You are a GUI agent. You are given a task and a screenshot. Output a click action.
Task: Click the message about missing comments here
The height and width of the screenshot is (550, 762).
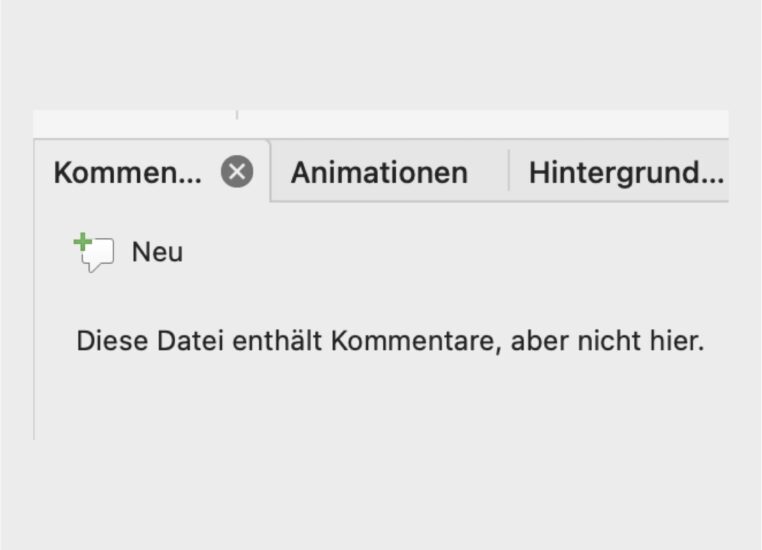(390, 341)
